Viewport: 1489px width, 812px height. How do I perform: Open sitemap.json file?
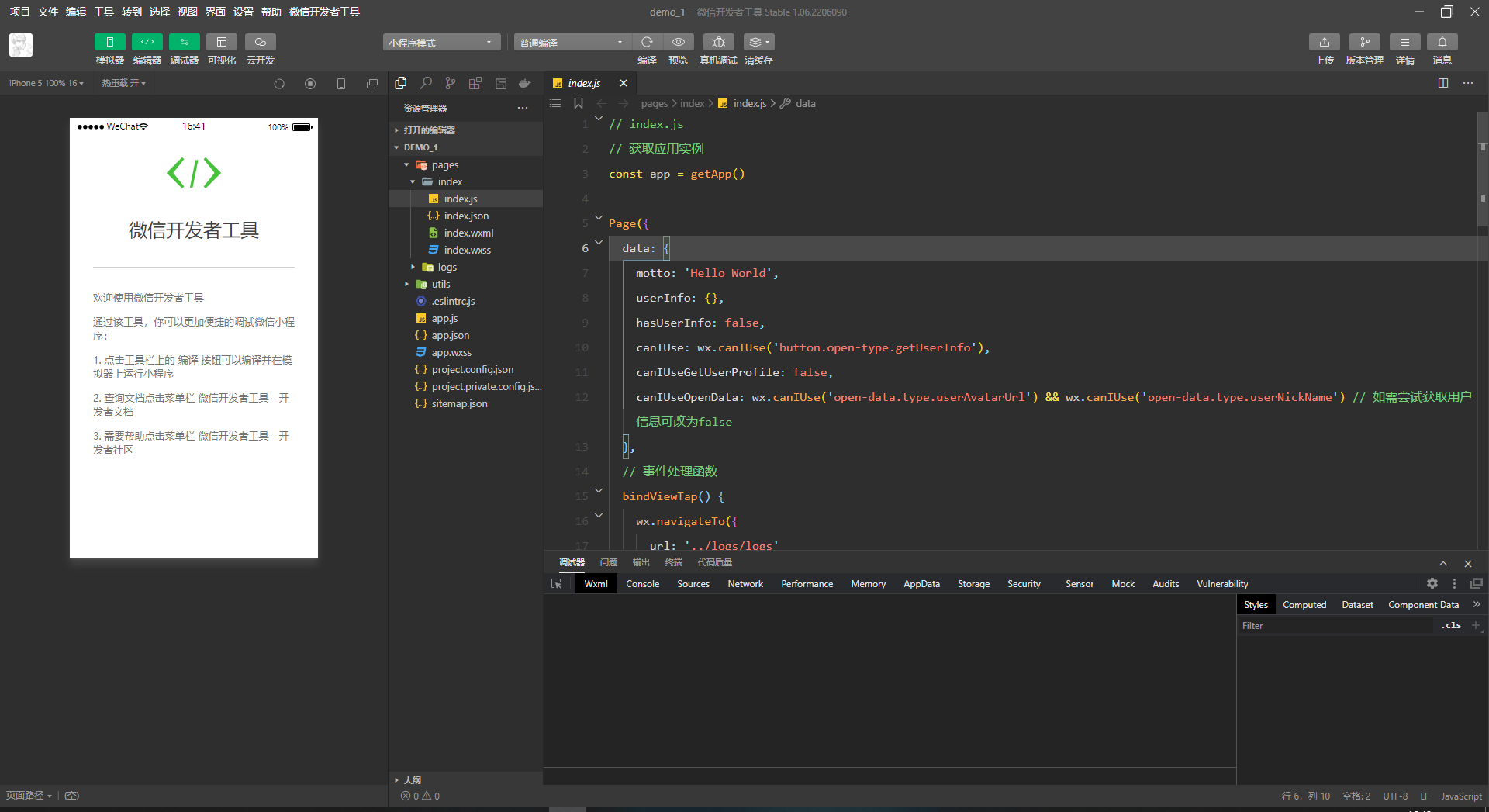[465, 403]
